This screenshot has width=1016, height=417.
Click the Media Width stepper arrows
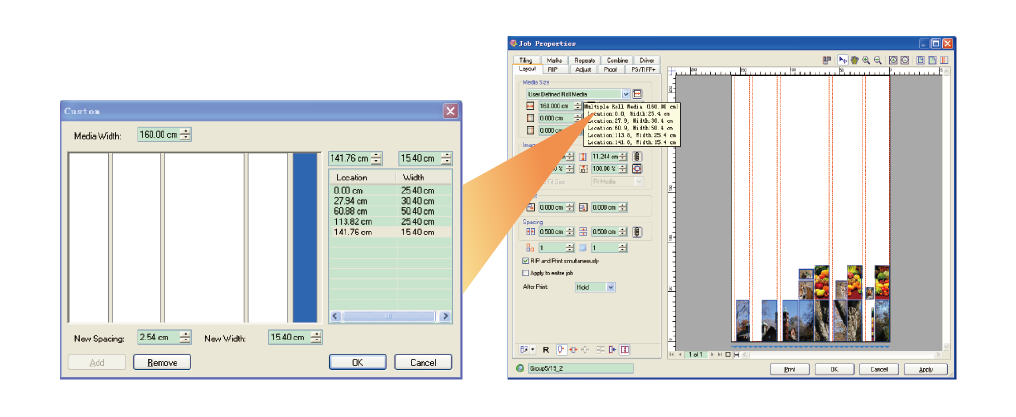click(186, 135)
